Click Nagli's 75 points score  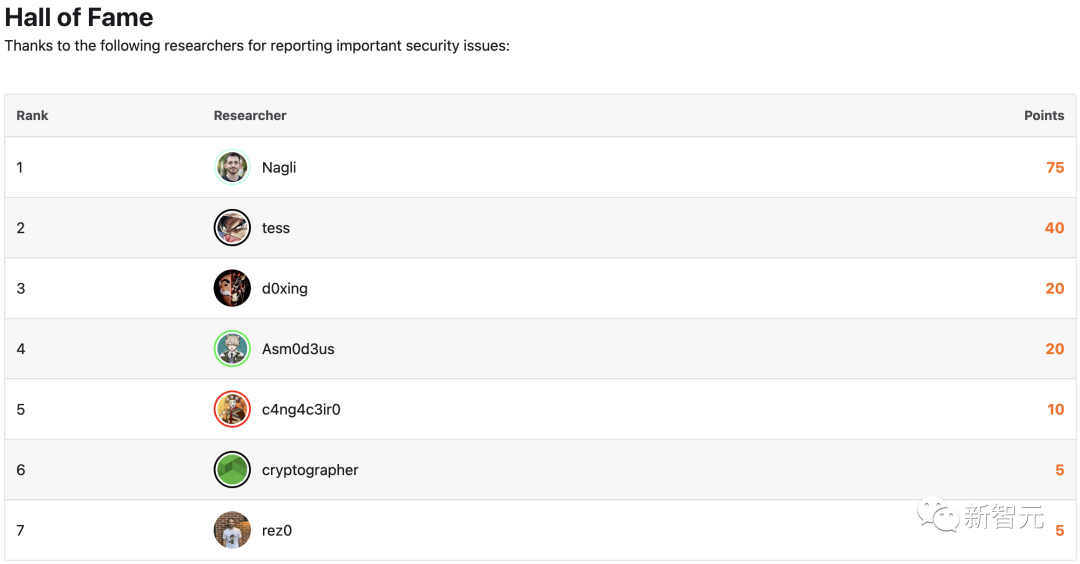[x=1055, y=168]
